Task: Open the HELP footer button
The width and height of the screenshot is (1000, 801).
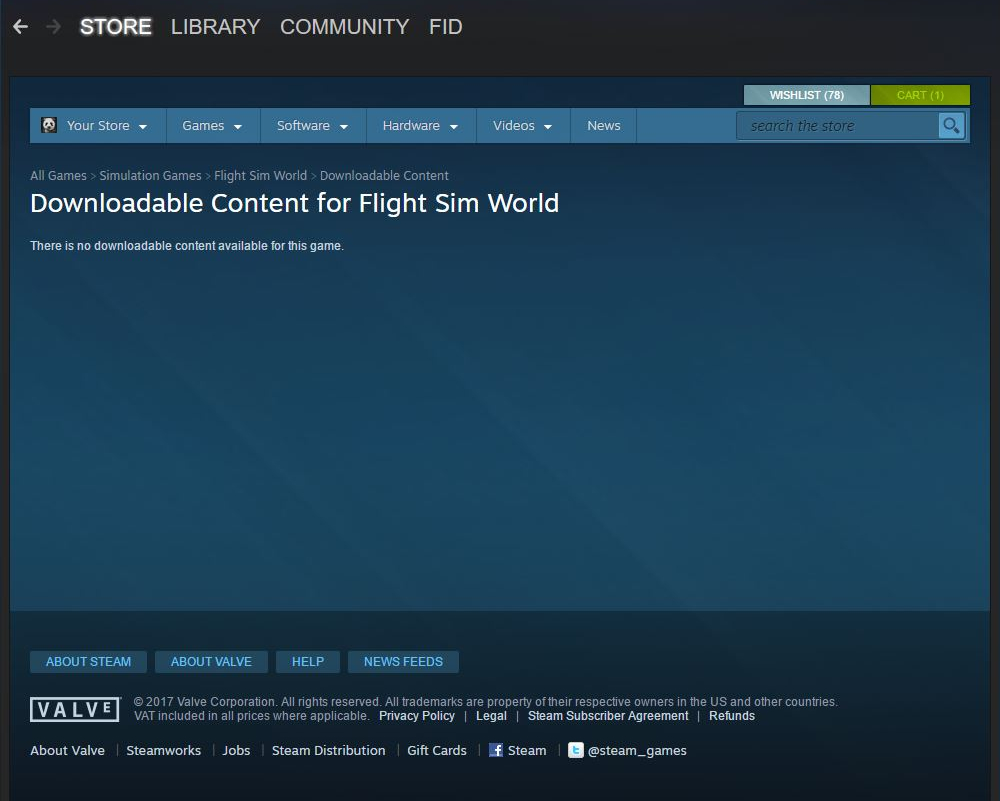Action: pos(307,661)
